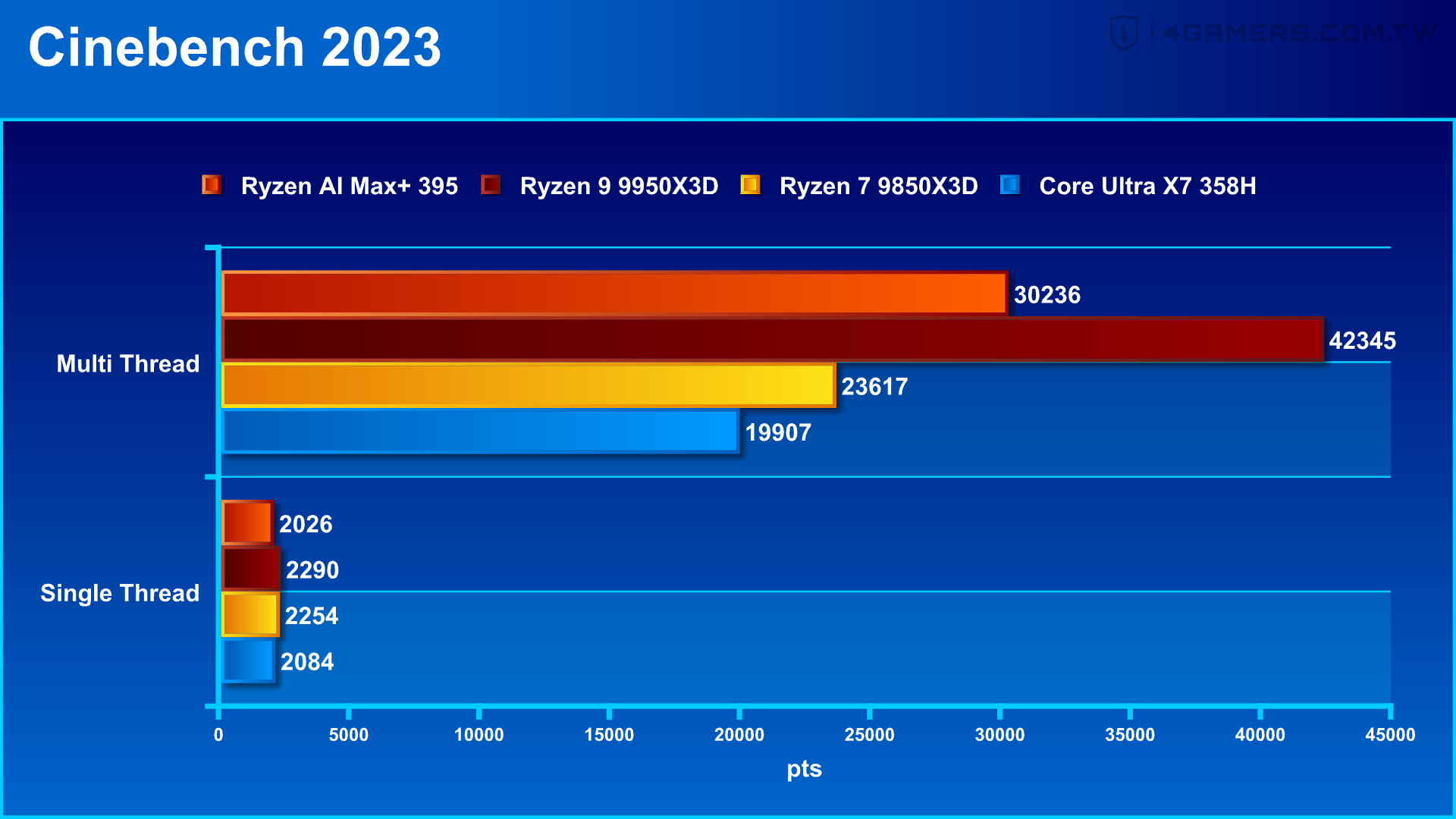Image resolution: width=1456 pixels, height=819 pixels.
Task: Click the yellow 2254 single-thread bar
Action: [250, 615]
